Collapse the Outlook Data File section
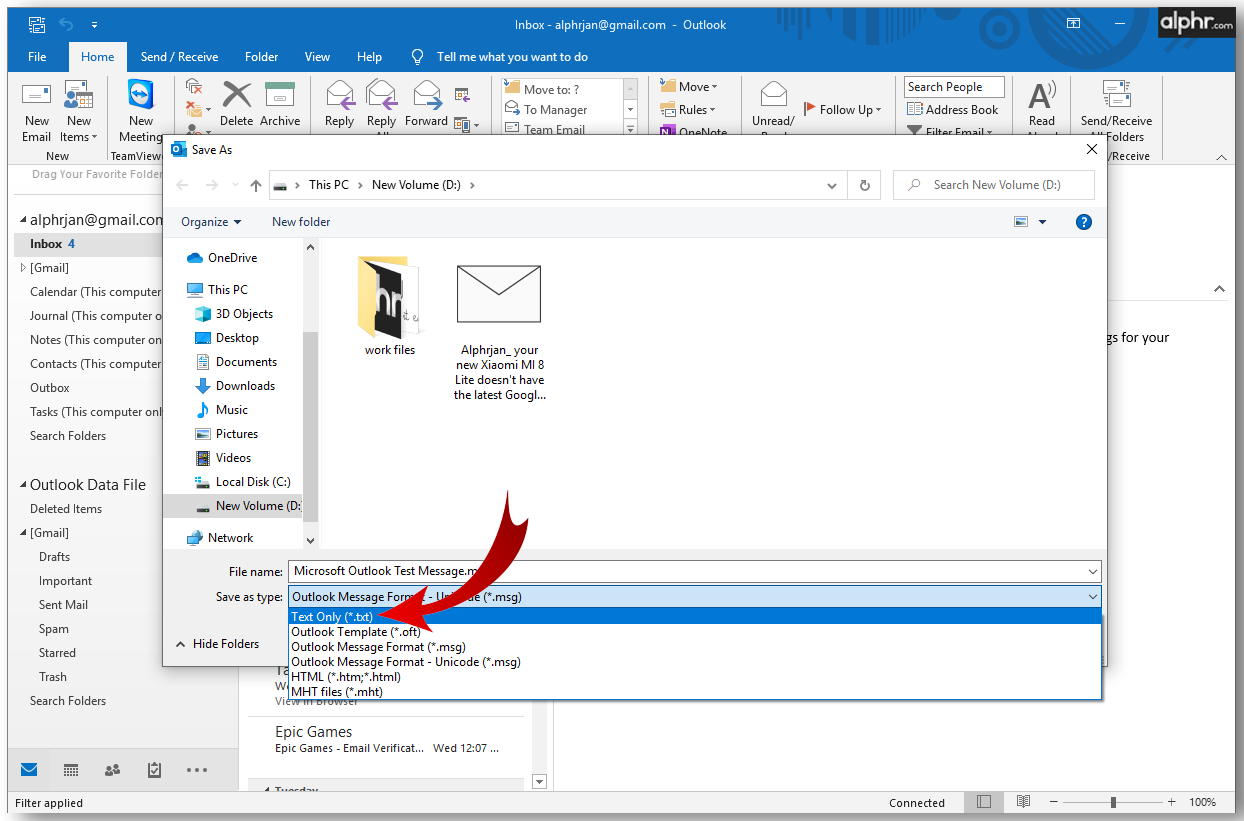 coord(22,485)
